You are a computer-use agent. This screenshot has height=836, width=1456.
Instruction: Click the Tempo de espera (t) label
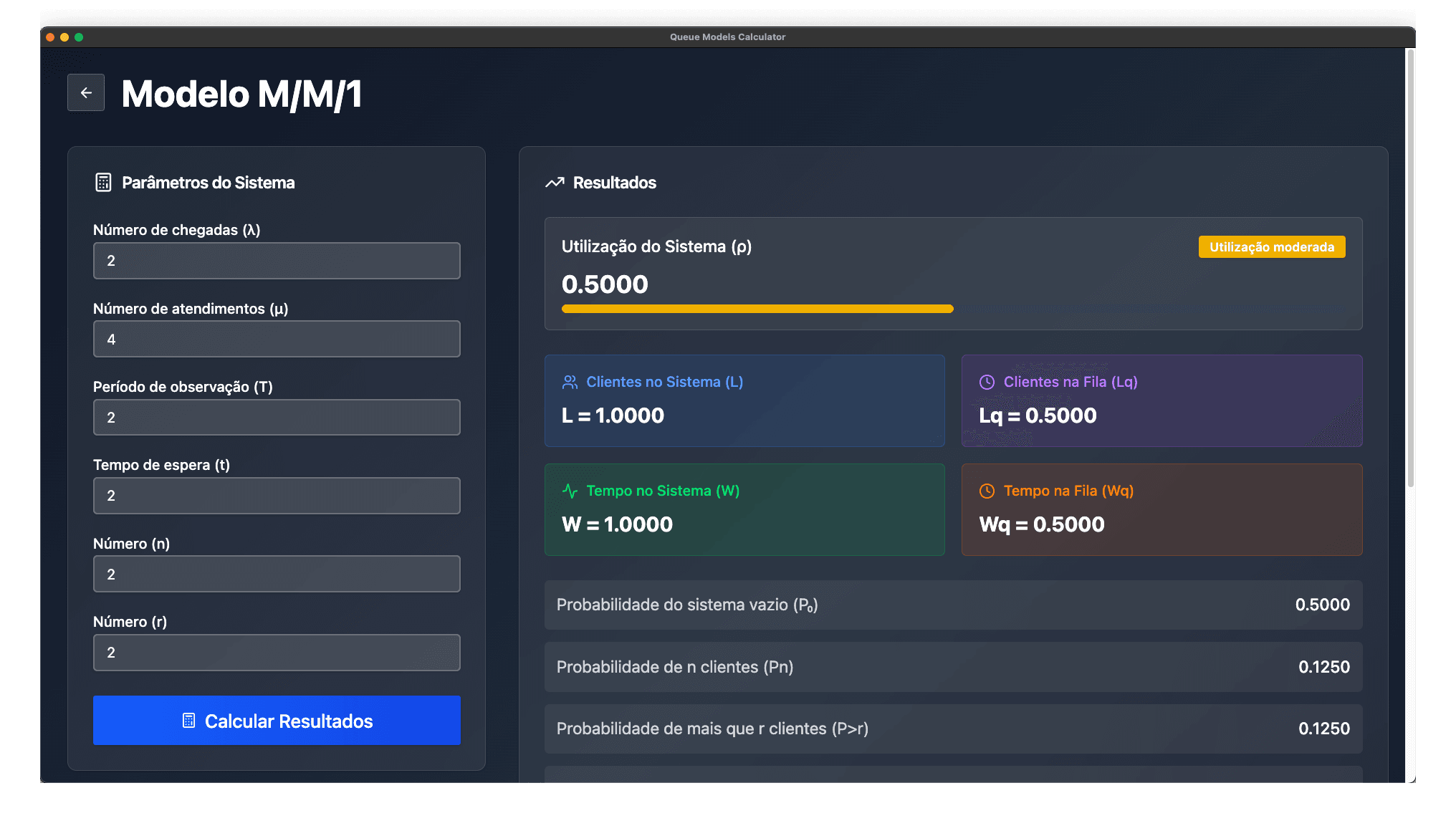pyautogui.click(x=161, y=465)
